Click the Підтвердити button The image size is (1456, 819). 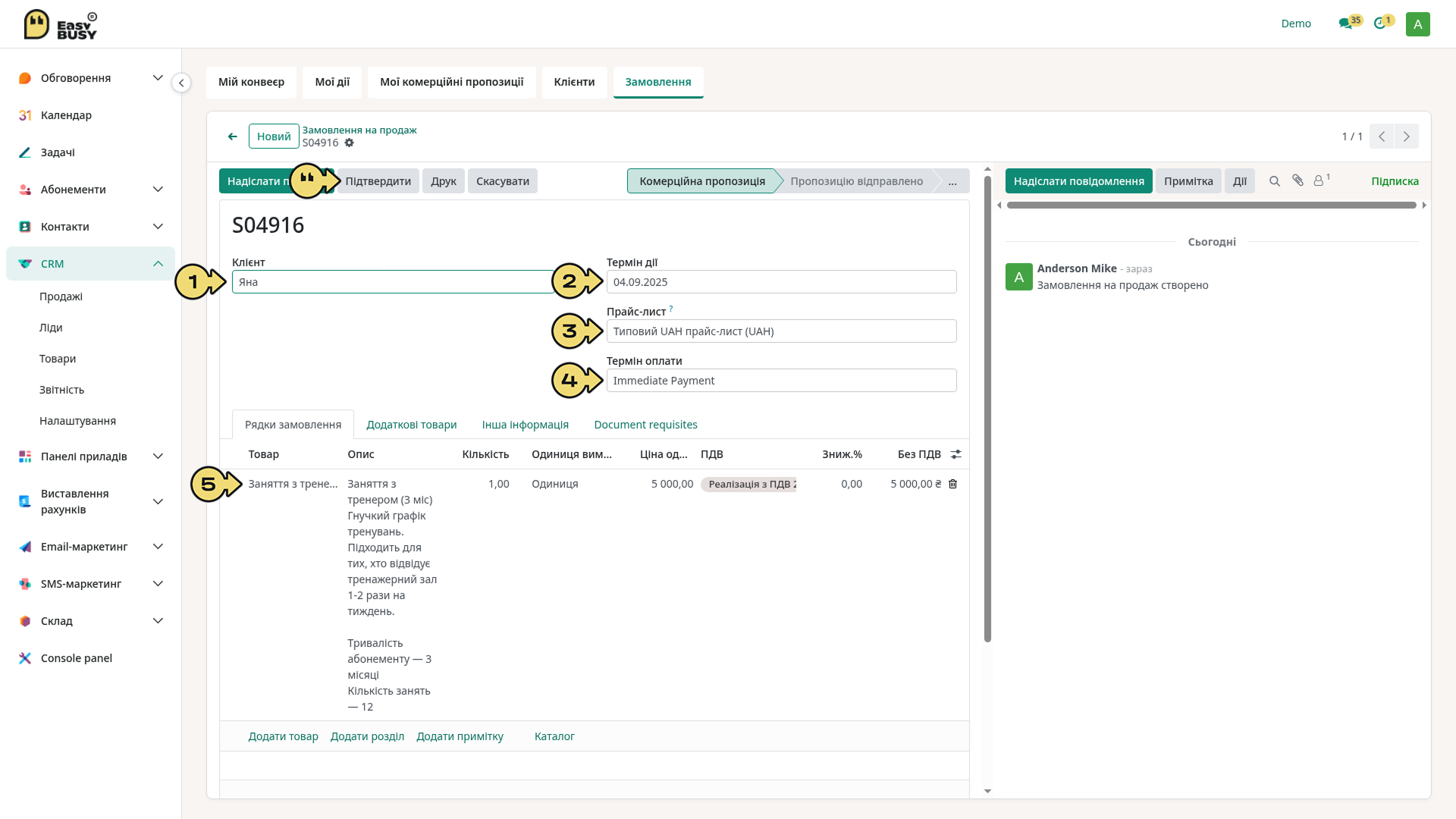point(378,181)
